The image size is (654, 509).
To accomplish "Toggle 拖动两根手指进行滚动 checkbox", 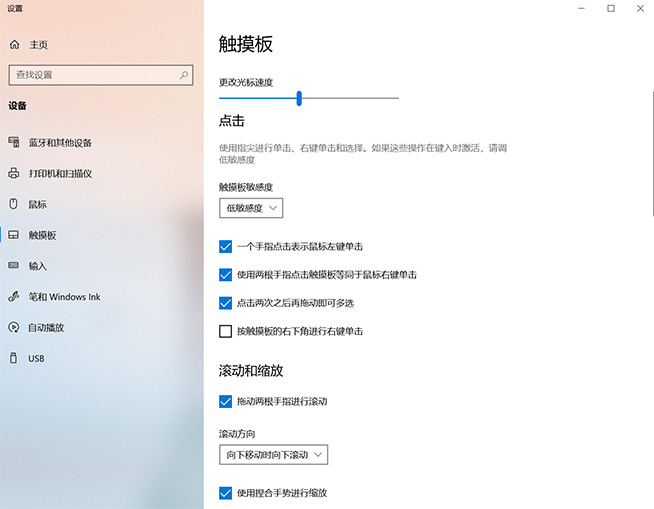I will (x=225, y=401).
